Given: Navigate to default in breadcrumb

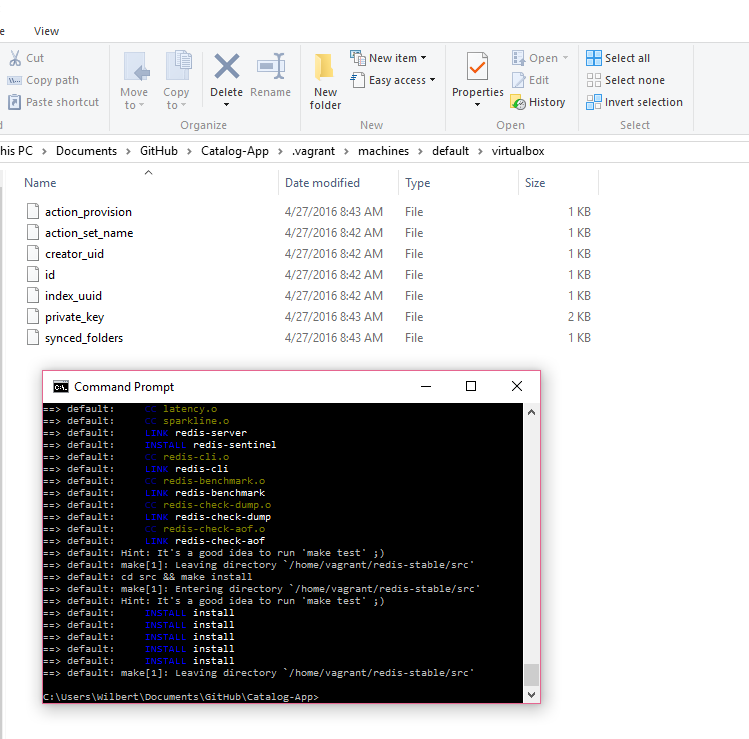Looking at the screenshot, I should pyautogui.click(x=450, y=151).
